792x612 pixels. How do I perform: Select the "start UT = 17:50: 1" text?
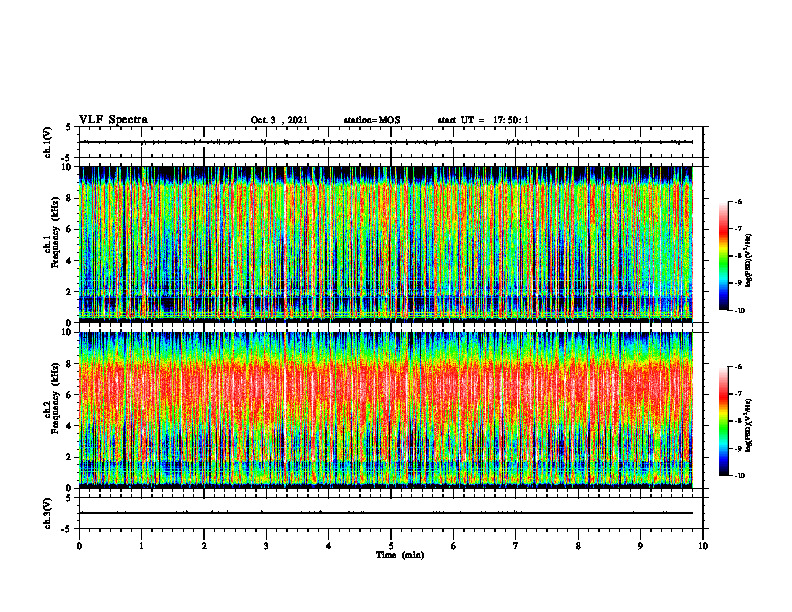[483, 120]
